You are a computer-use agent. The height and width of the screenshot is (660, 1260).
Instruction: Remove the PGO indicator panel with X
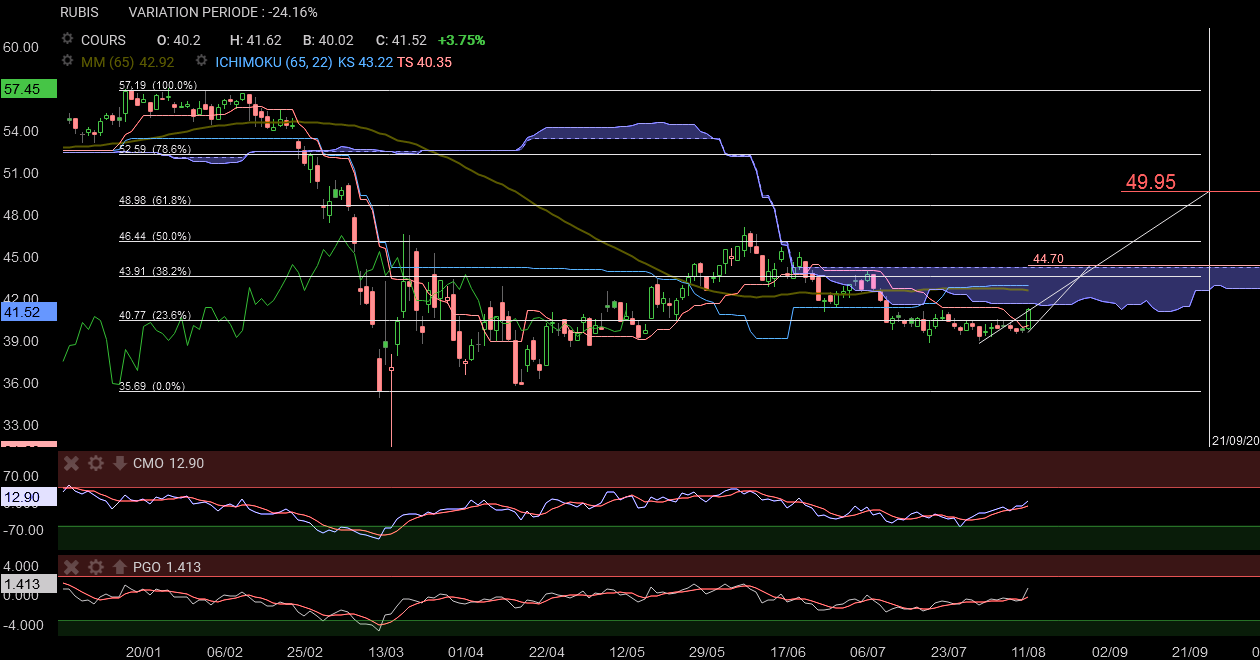pyautogui.click(x=72, y=567)
